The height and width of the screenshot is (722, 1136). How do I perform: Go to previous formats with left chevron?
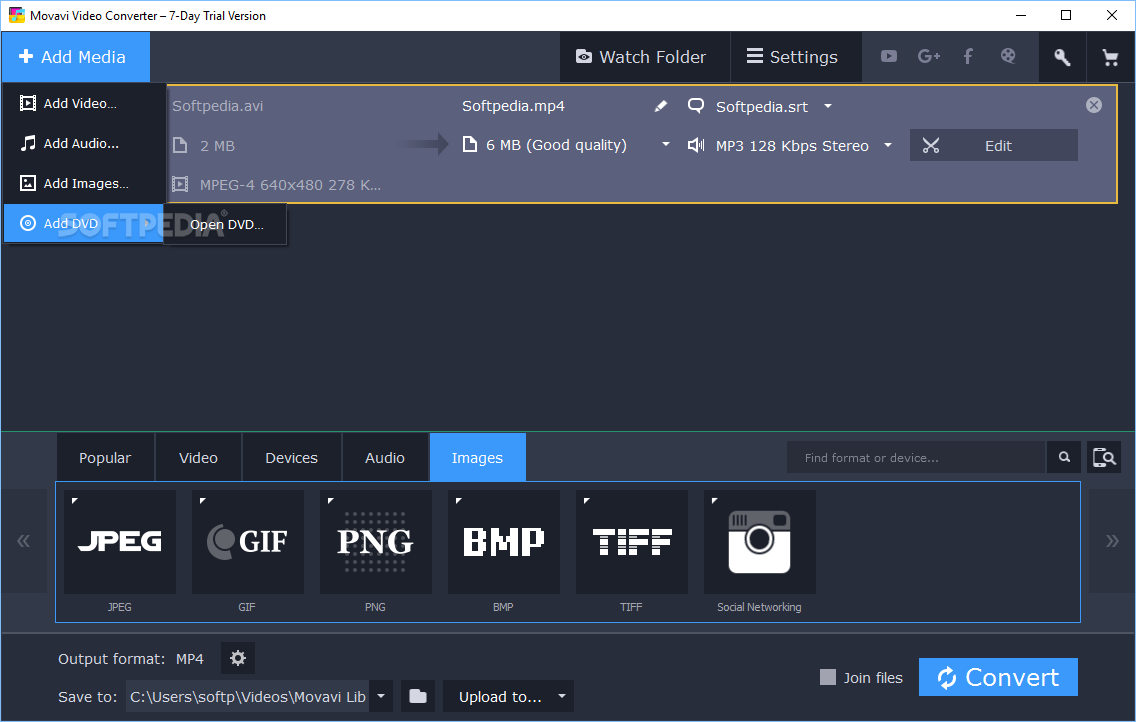tap(24, 541)
